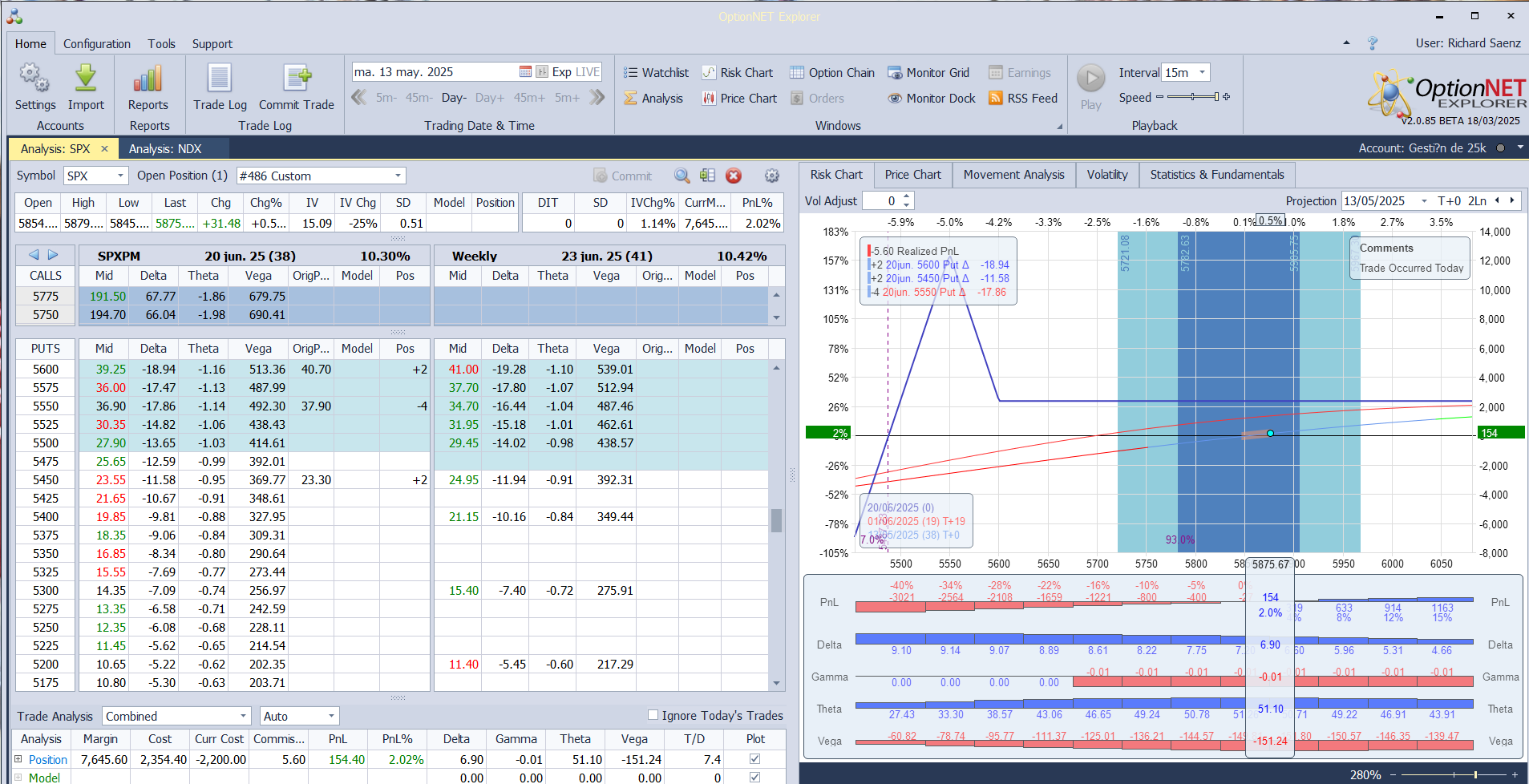
Task: Go to previous expiration with left arrow
Action: click(x=34, y=255)
